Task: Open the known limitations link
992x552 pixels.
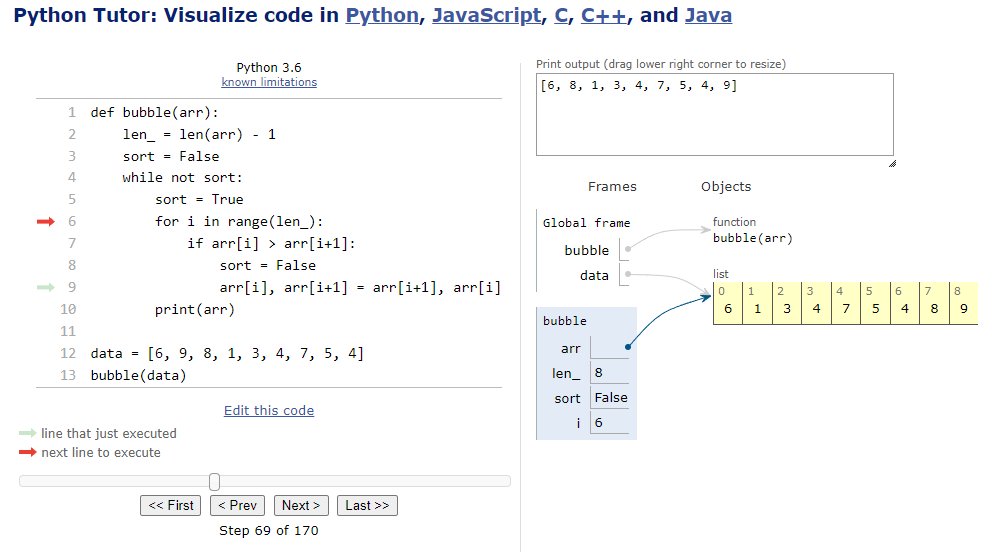Action: click(x=269, y=82)
